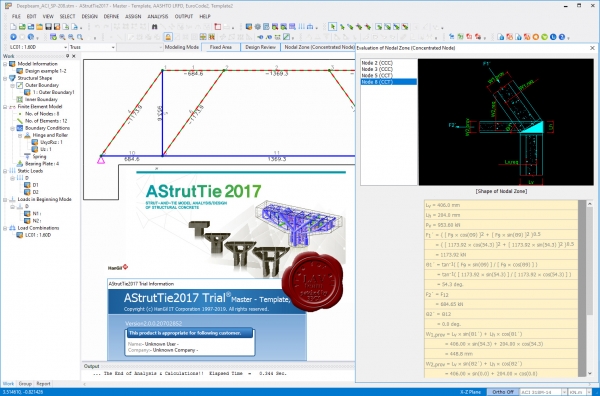The image size is (600, 396).
Task: Click the blue round L icon
Action: 553,37
